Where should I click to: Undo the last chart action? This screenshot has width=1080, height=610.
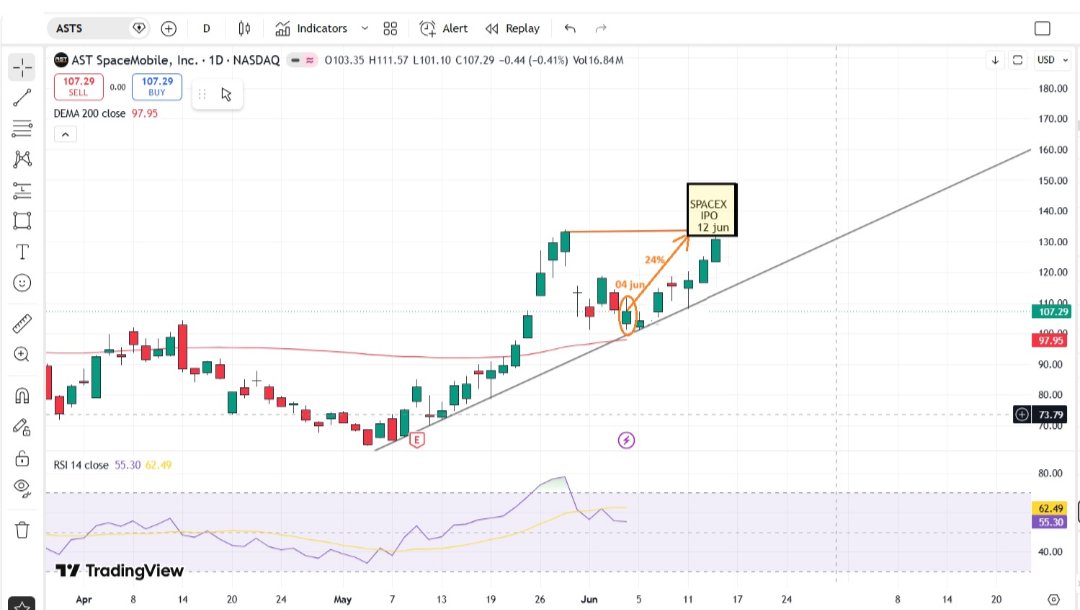(x=570, y=28)
